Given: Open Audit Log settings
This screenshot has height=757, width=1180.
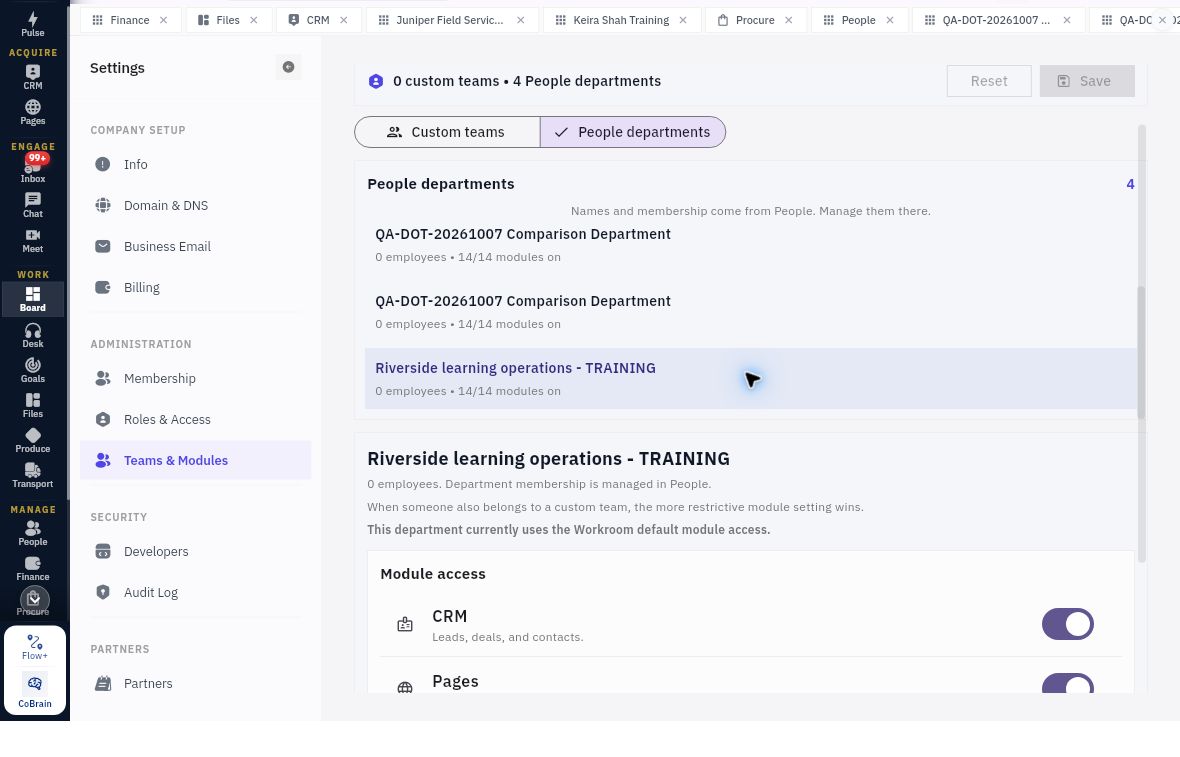Looking at the screenshot, I should pos(196,592).
